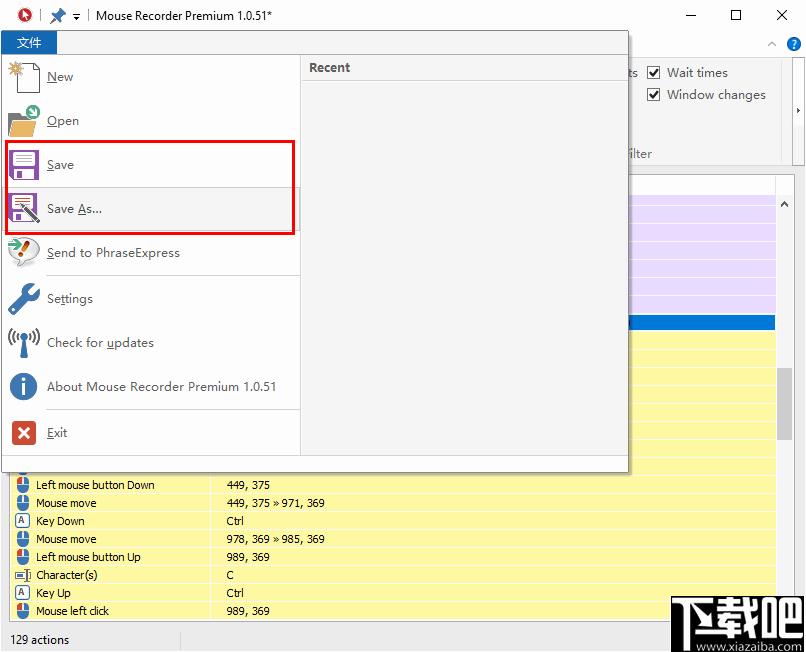Click text icon on Character(s) row

point(23,575)
